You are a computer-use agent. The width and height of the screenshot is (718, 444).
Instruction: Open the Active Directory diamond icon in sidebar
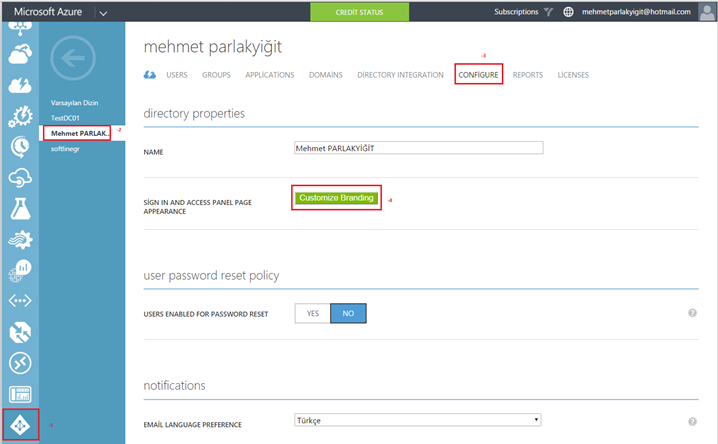20,425
